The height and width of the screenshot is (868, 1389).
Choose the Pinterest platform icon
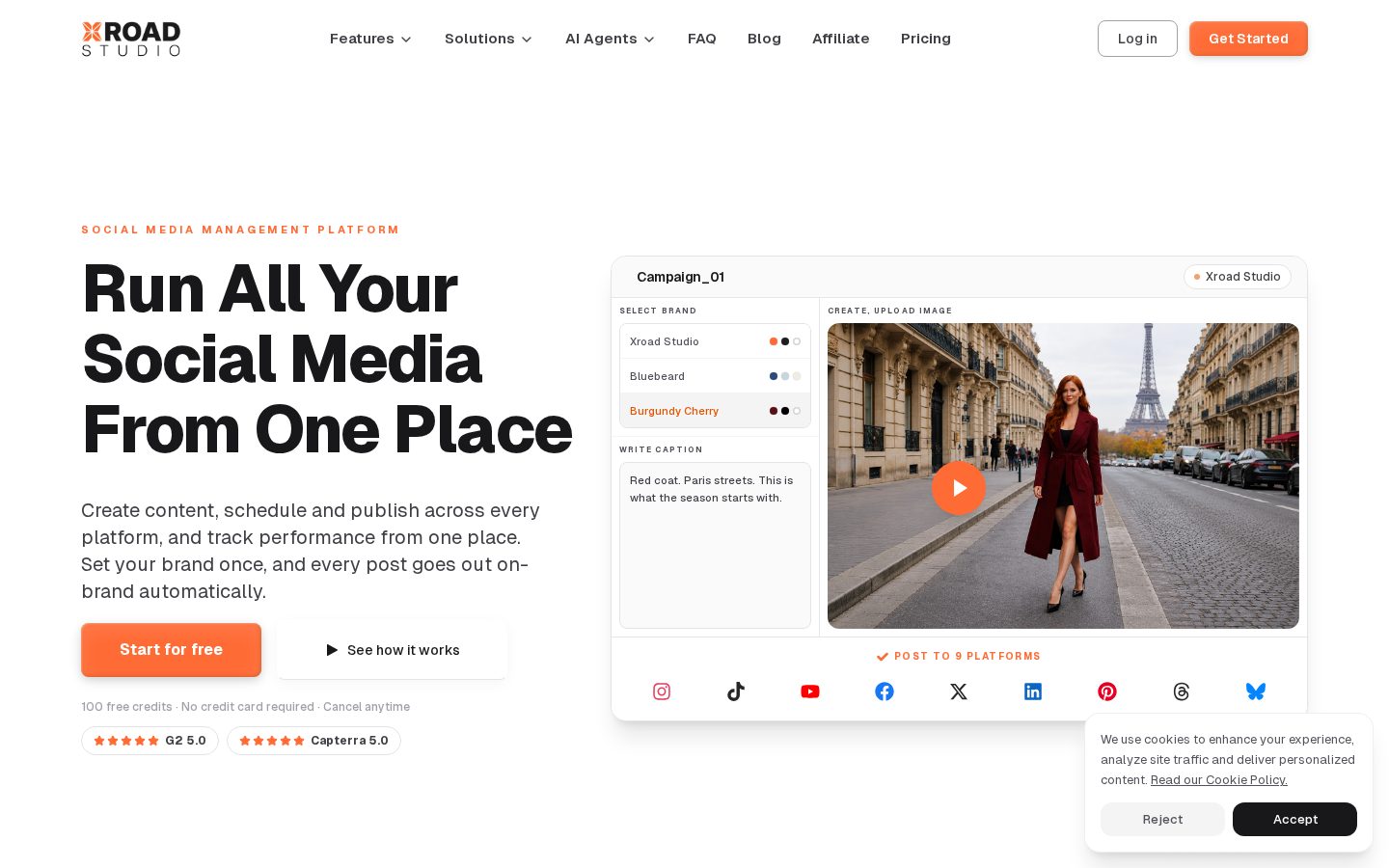coord(1107,692)
